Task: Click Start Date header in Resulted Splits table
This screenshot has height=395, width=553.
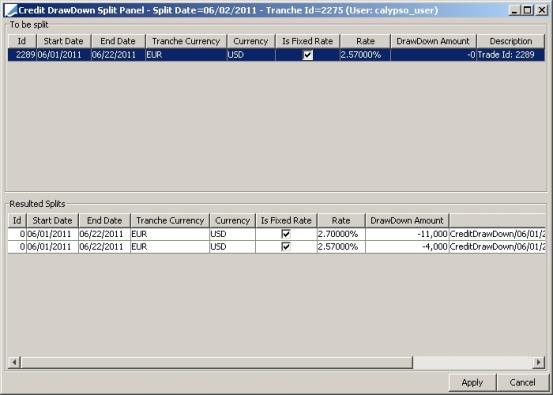Action: pos(52,220)
